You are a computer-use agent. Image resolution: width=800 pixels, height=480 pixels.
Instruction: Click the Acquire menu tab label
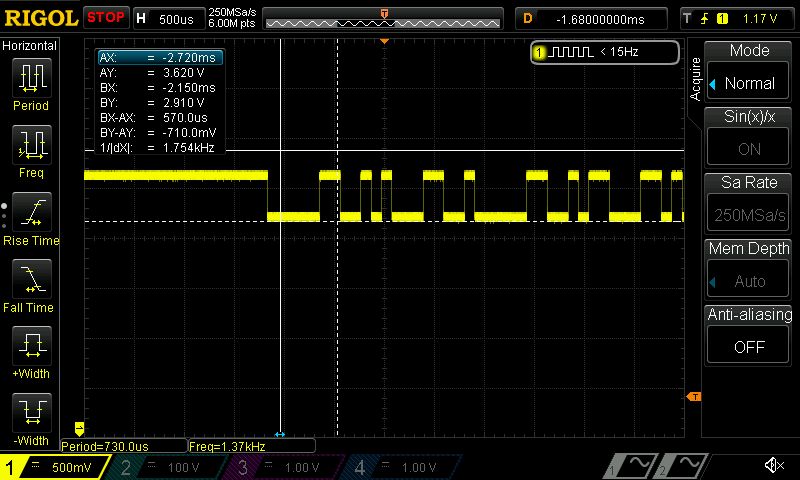coord(694,79)
